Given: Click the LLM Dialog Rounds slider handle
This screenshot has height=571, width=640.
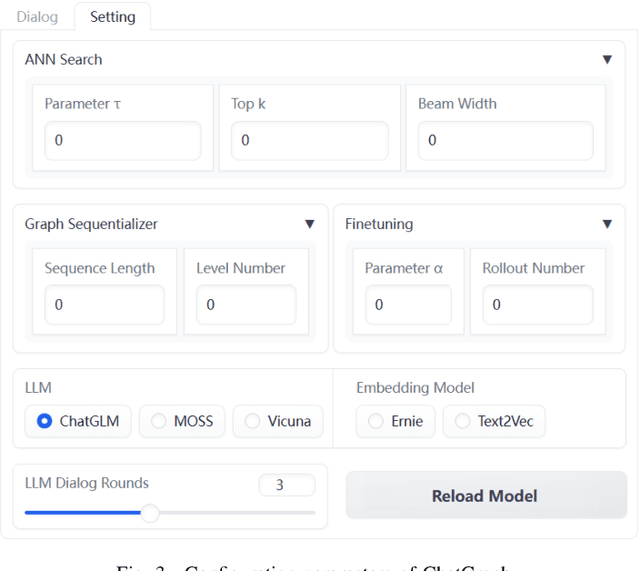Looking at the screenshot, I should pos(150,513).
